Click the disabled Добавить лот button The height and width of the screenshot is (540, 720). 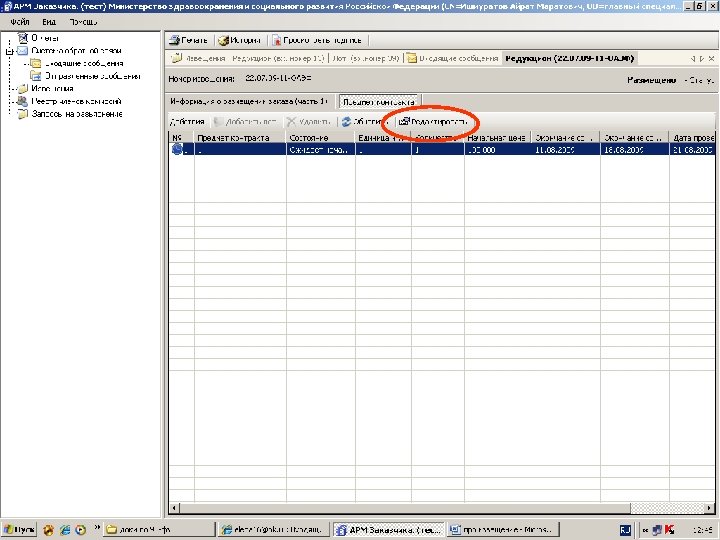(246, 122)
